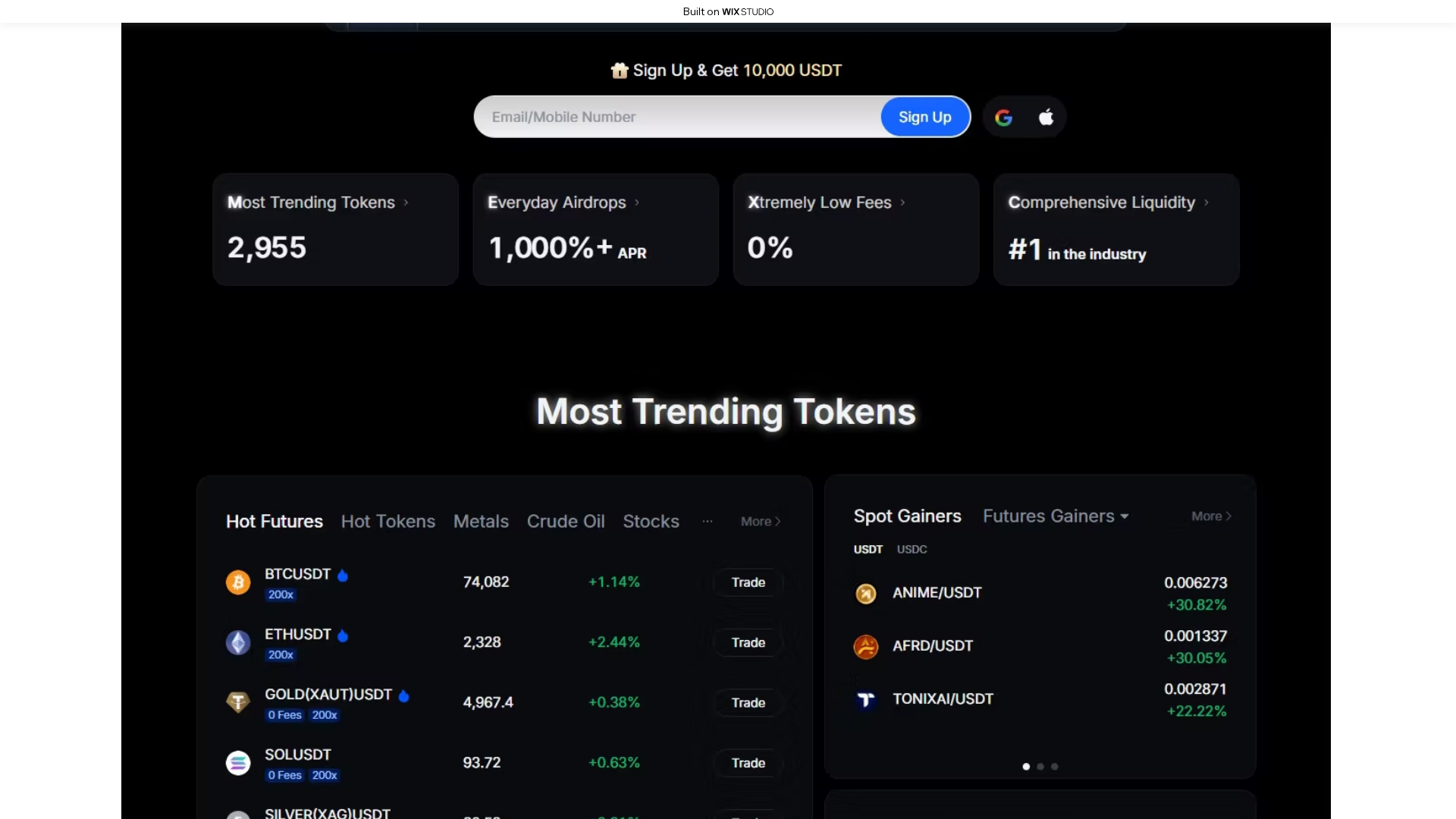Select the second carousel dot in gainers panel
The image size is (1456, 819).
tap(1040, 767)
